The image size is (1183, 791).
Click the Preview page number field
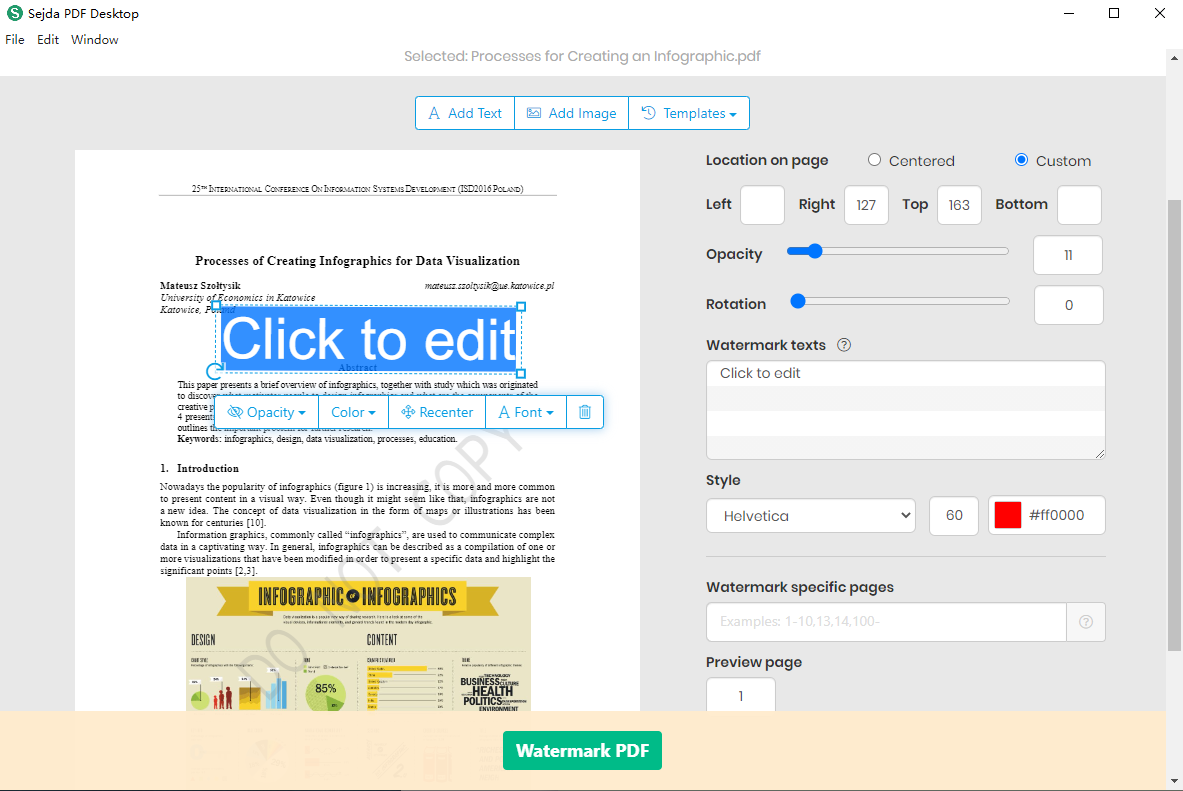741,694
